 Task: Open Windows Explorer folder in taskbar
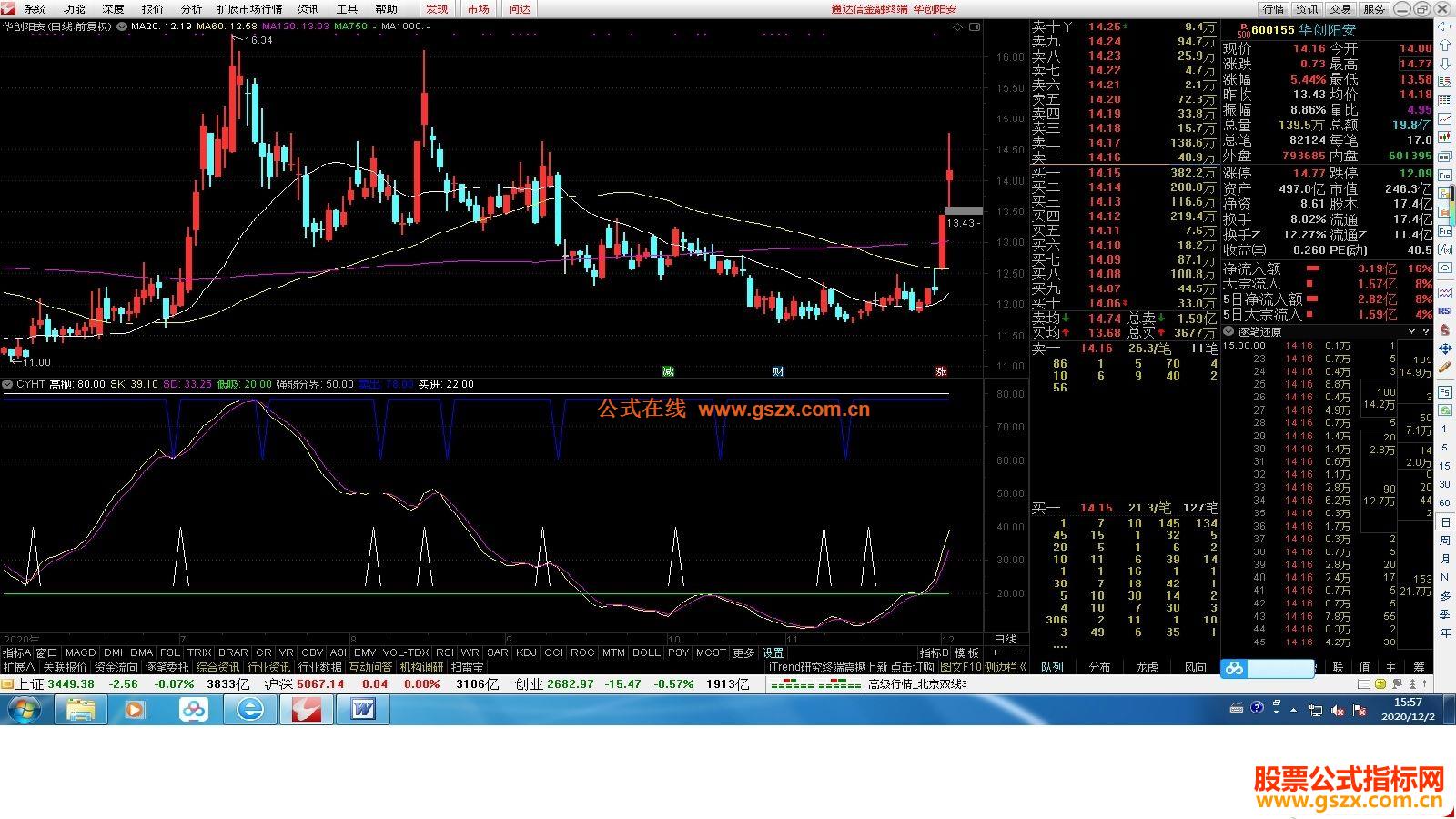pos(81,710)
